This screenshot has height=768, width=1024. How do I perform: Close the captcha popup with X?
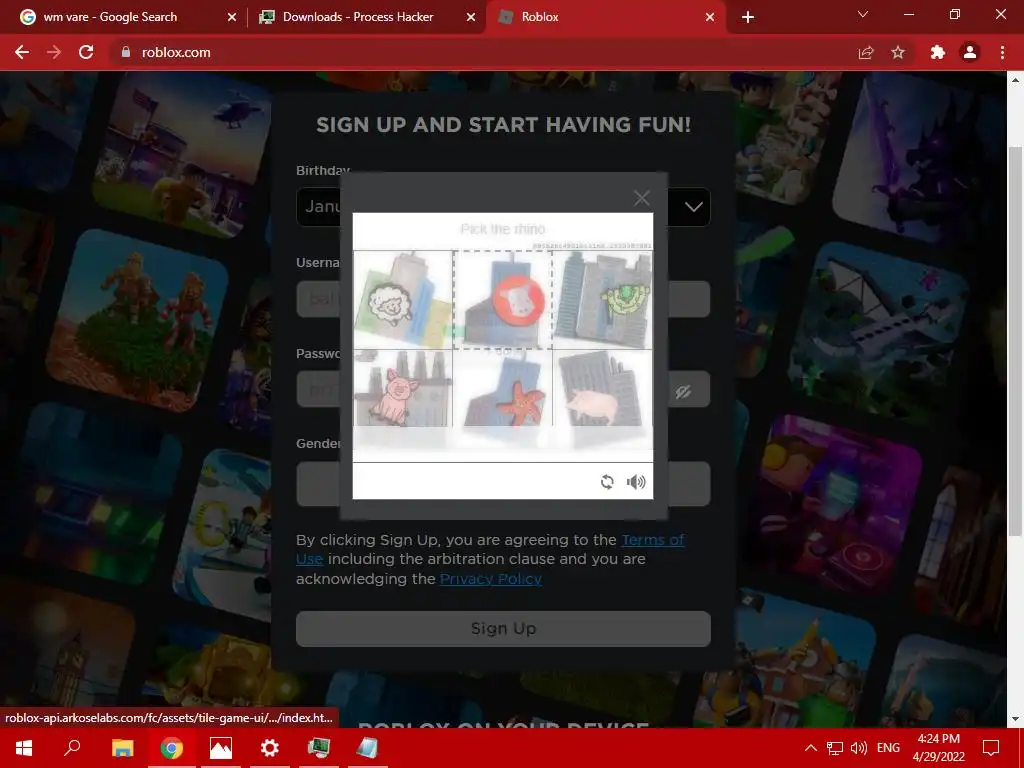[641, 198]
